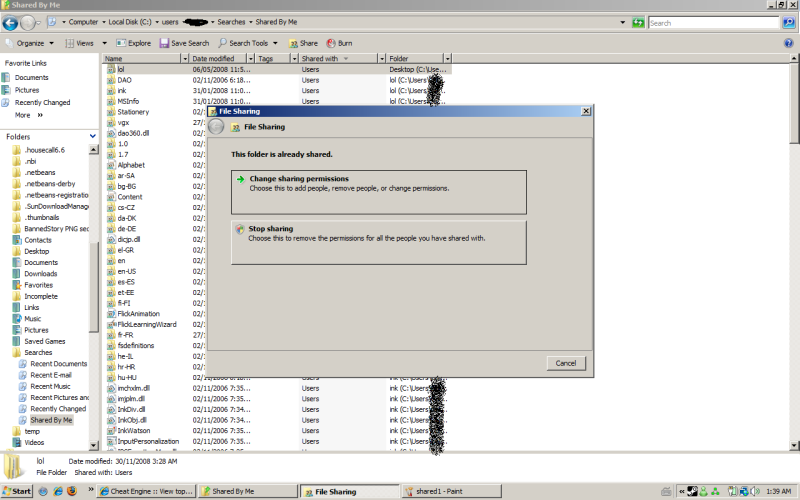Open the Organize dropdown menu
The height and width of the screenshot is (500, 800).
pos(30,43)
